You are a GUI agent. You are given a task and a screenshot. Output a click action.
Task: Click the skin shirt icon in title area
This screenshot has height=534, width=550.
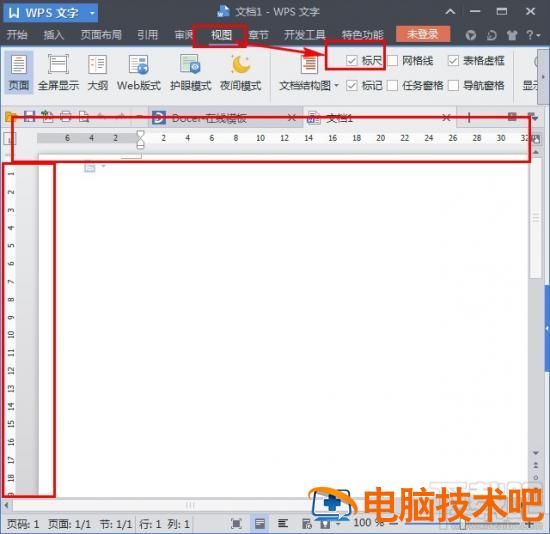(512, 35)
